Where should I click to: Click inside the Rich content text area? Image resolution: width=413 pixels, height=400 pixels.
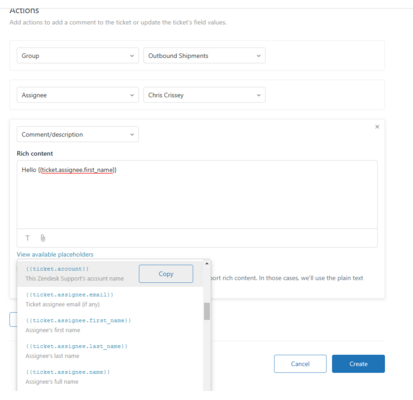197,194
